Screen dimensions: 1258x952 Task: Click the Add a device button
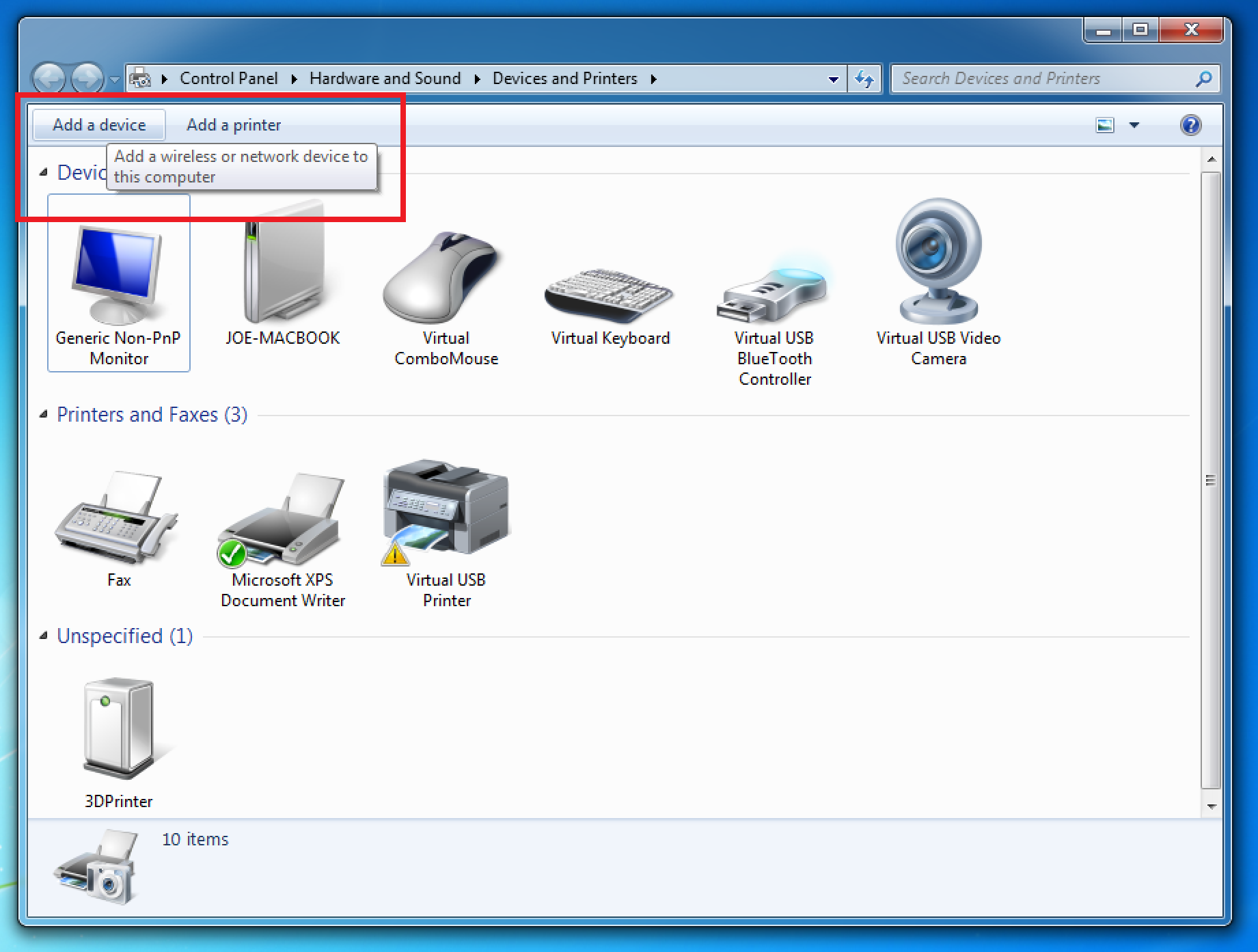pos(99,125)
